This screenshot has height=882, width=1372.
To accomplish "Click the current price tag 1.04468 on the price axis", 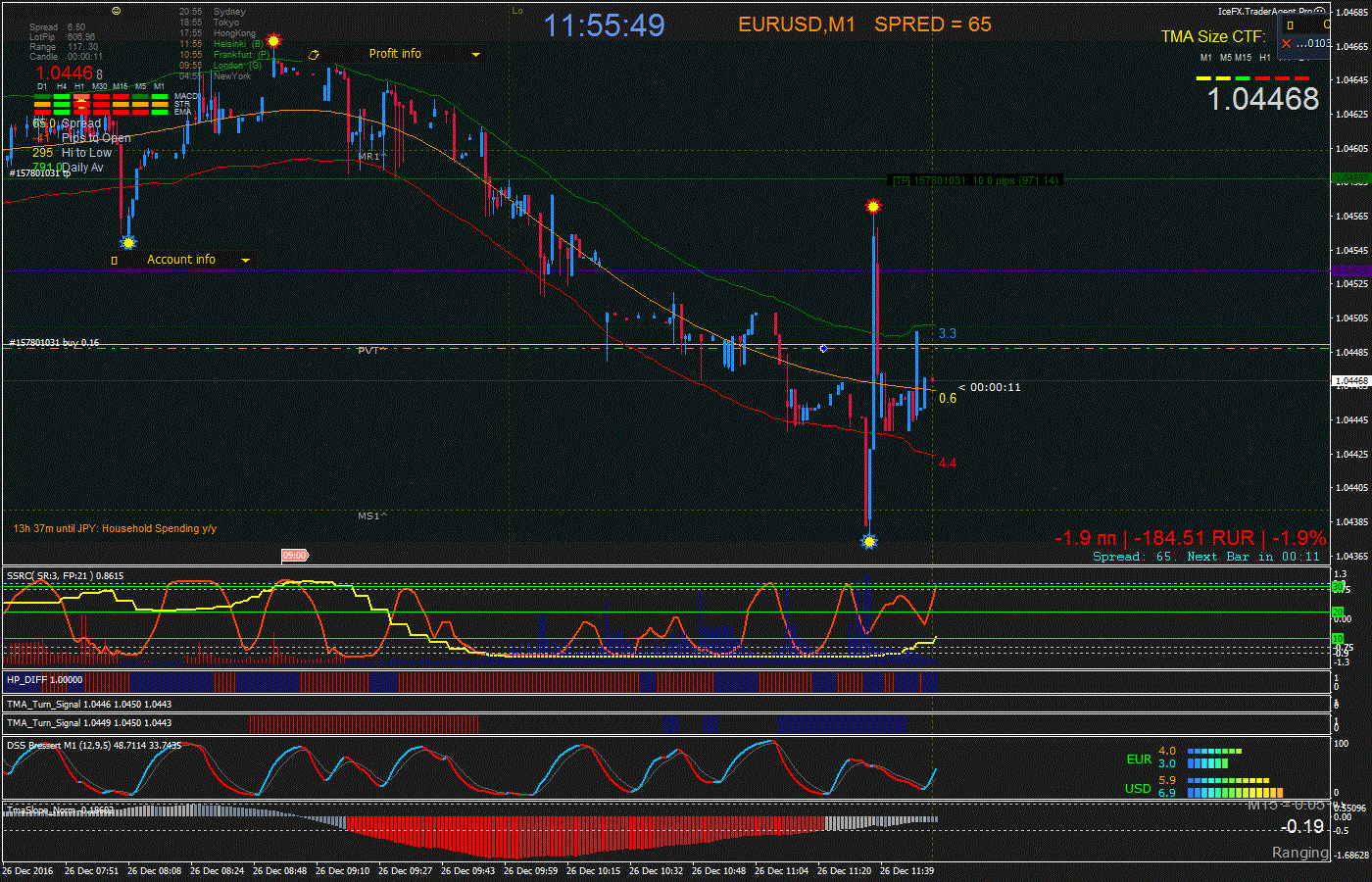I will click(x=1350, y=380).
